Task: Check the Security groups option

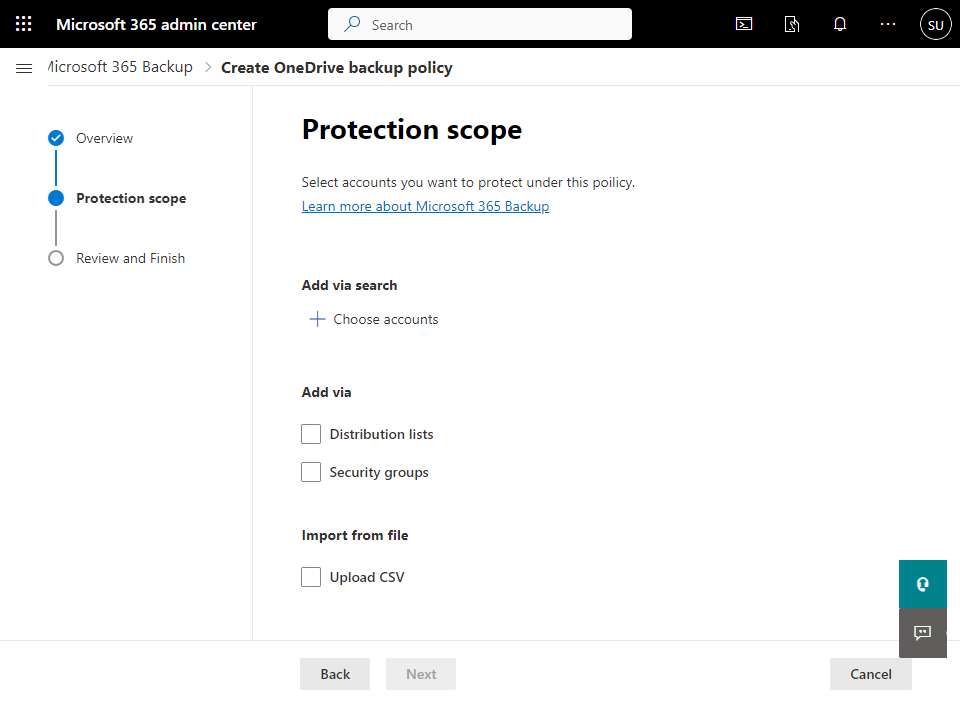Action: pyautogui.click(x=311, y=472)
